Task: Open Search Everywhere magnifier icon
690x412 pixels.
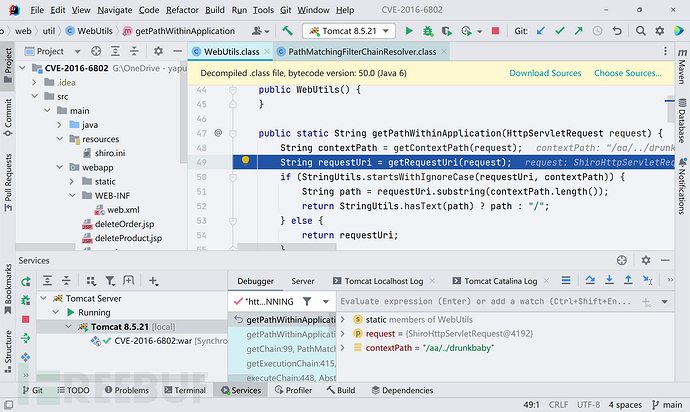Action: (x=641, y=31)
